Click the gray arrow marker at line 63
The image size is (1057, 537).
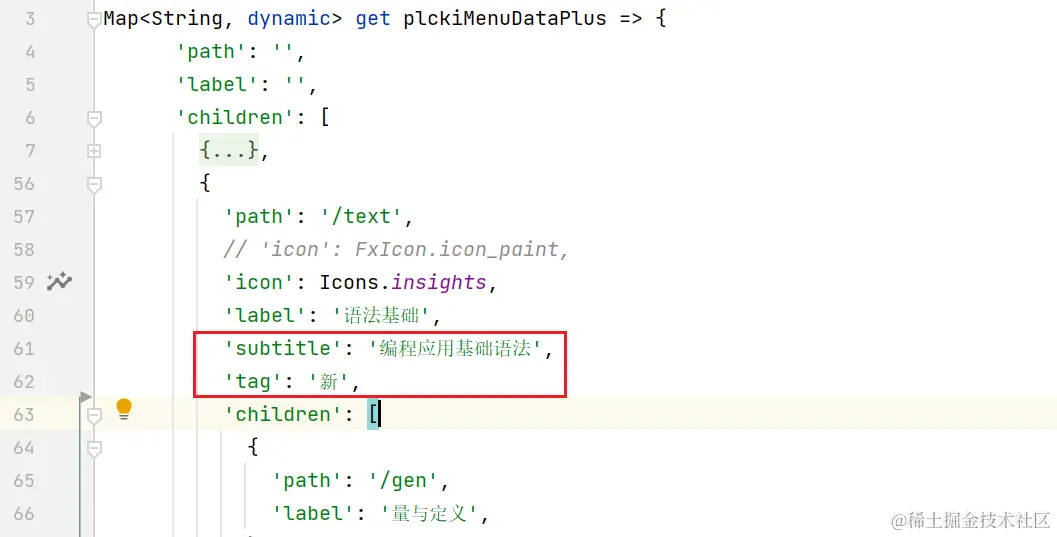tap(84, 398)
